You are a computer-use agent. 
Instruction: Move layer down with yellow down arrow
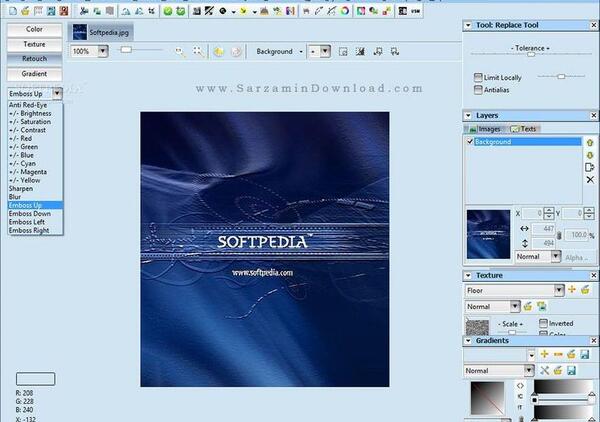pos(590,155)
